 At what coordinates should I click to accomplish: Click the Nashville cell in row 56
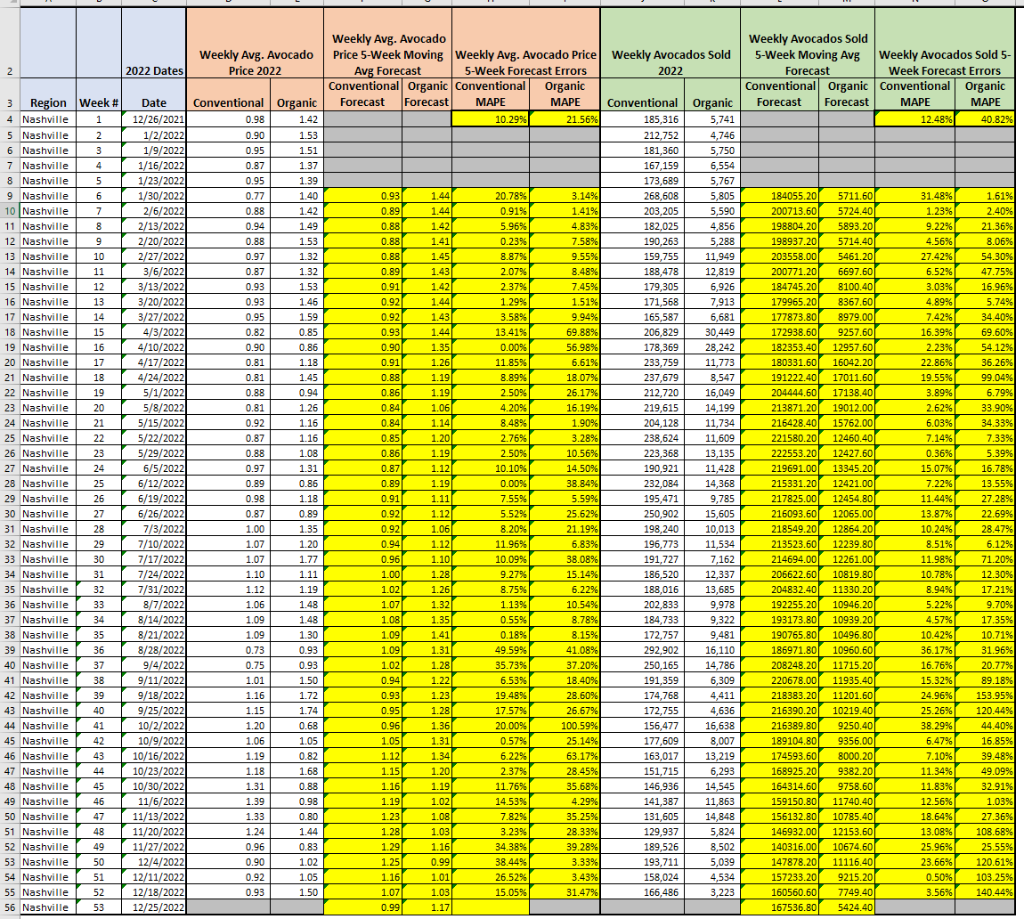pos(48,907)
